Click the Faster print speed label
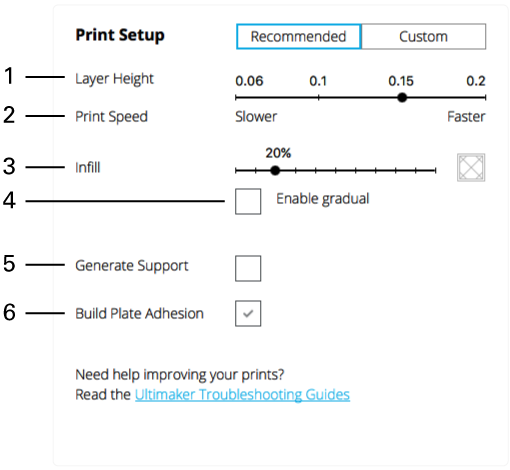This screenshot has width=510, height=470. tap(466, 117)
